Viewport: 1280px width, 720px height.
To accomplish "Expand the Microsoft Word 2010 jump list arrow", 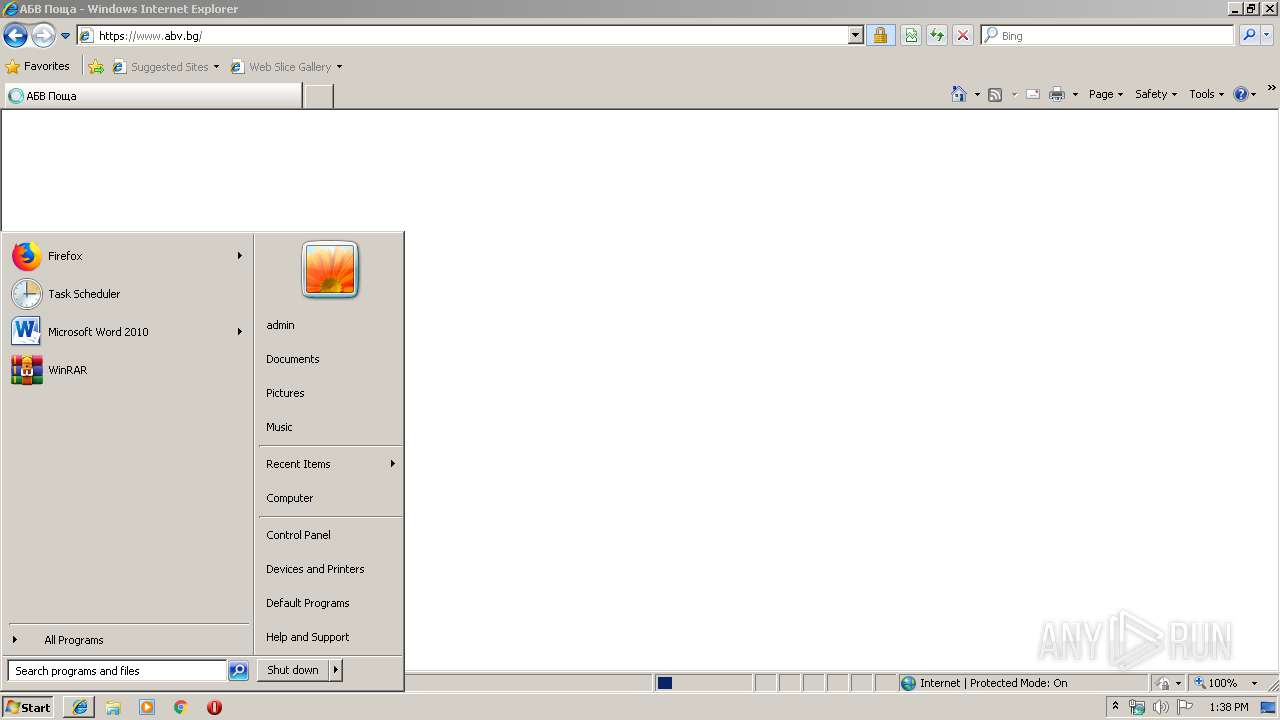I will 240,332.
